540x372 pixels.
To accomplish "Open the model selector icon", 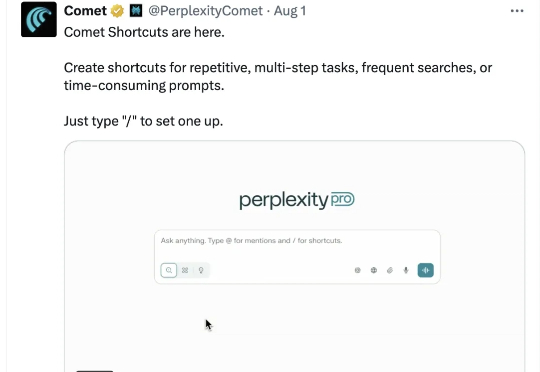I will (357, 270).
